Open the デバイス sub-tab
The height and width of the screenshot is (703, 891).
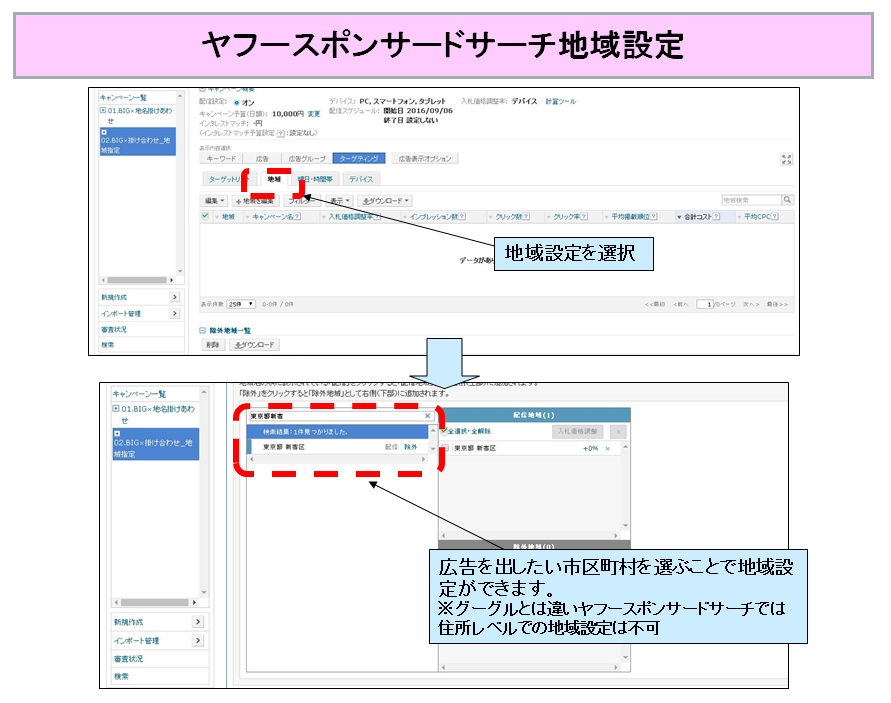[x=361, y=179]
